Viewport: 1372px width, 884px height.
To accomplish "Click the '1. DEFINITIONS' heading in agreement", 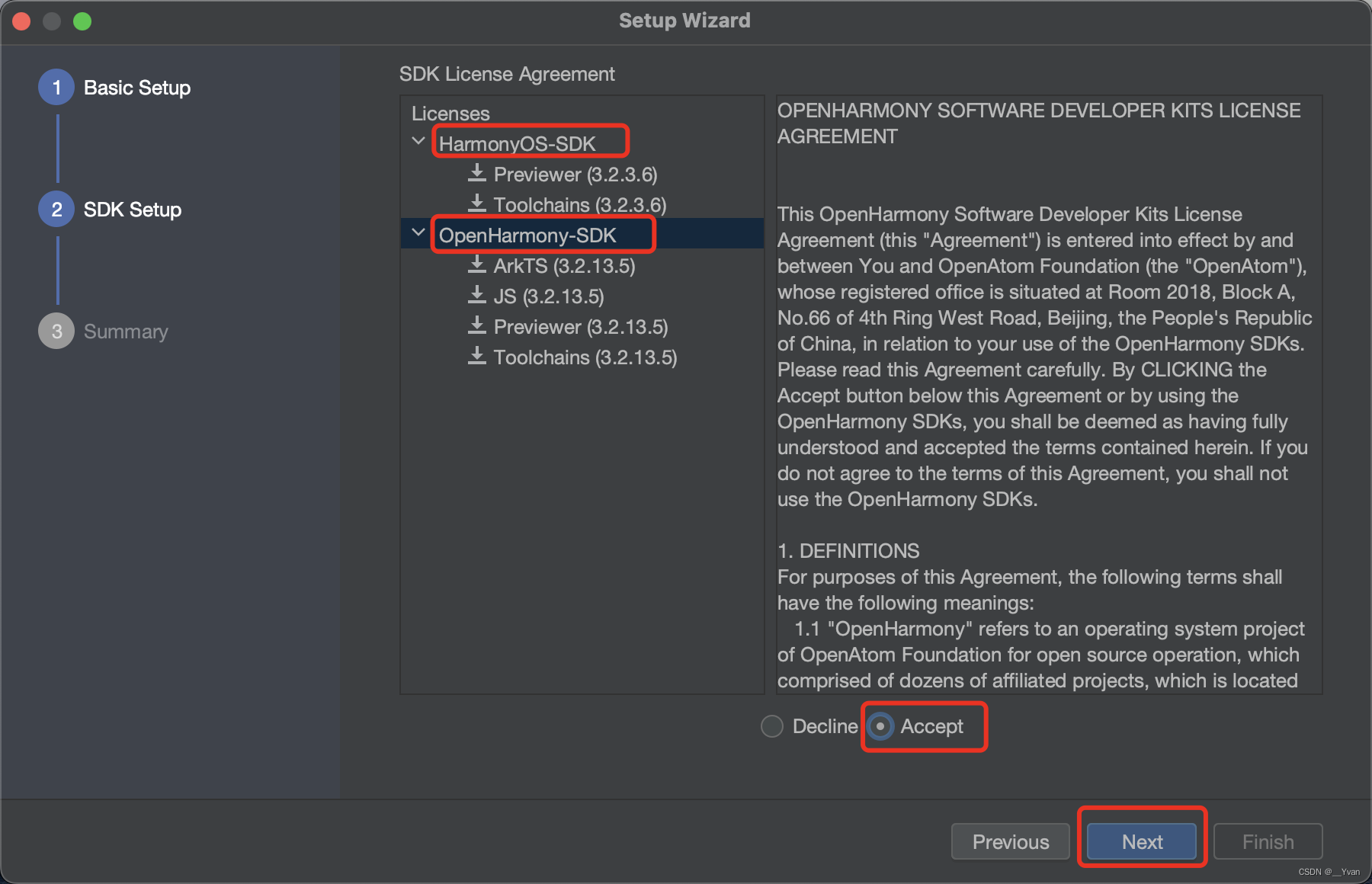I will 848,551.
